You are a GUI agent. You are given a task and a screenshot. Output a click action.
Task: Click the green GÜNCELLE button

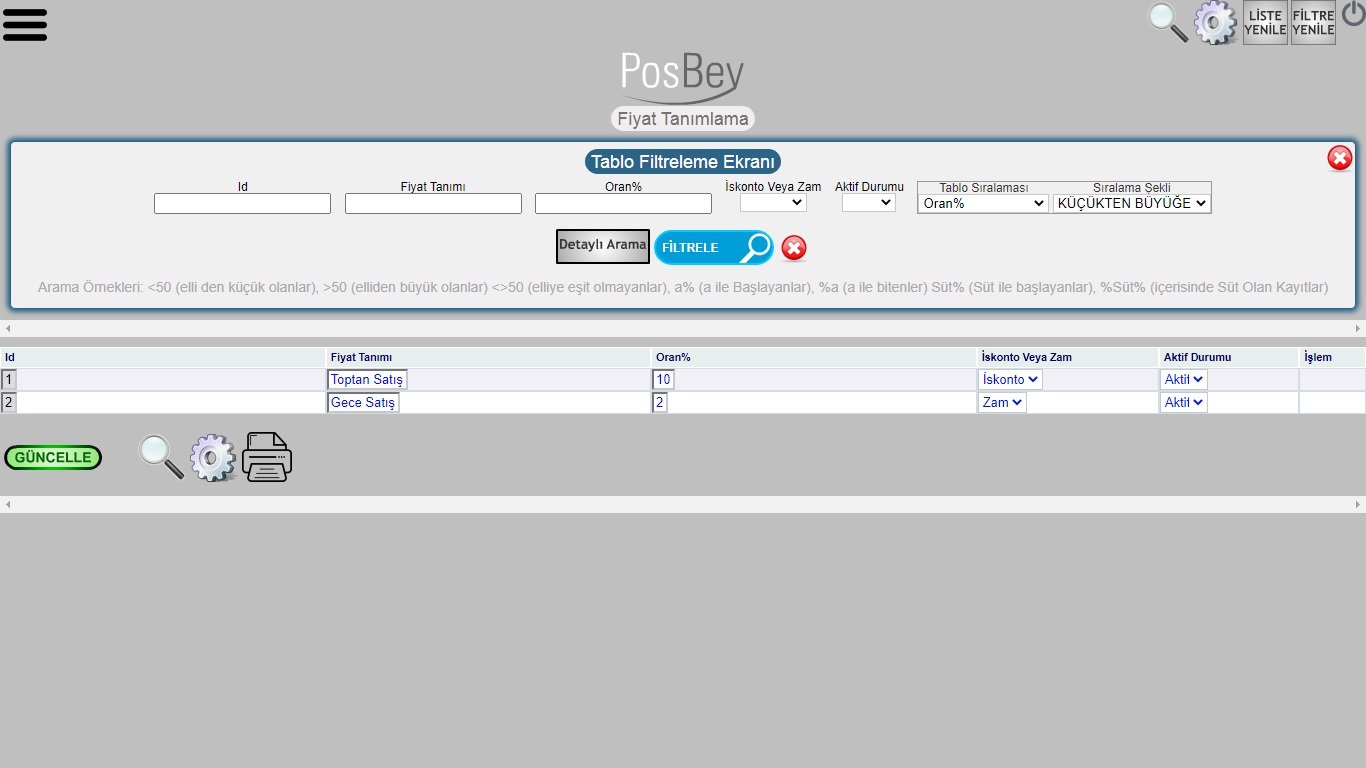(53, 458)
